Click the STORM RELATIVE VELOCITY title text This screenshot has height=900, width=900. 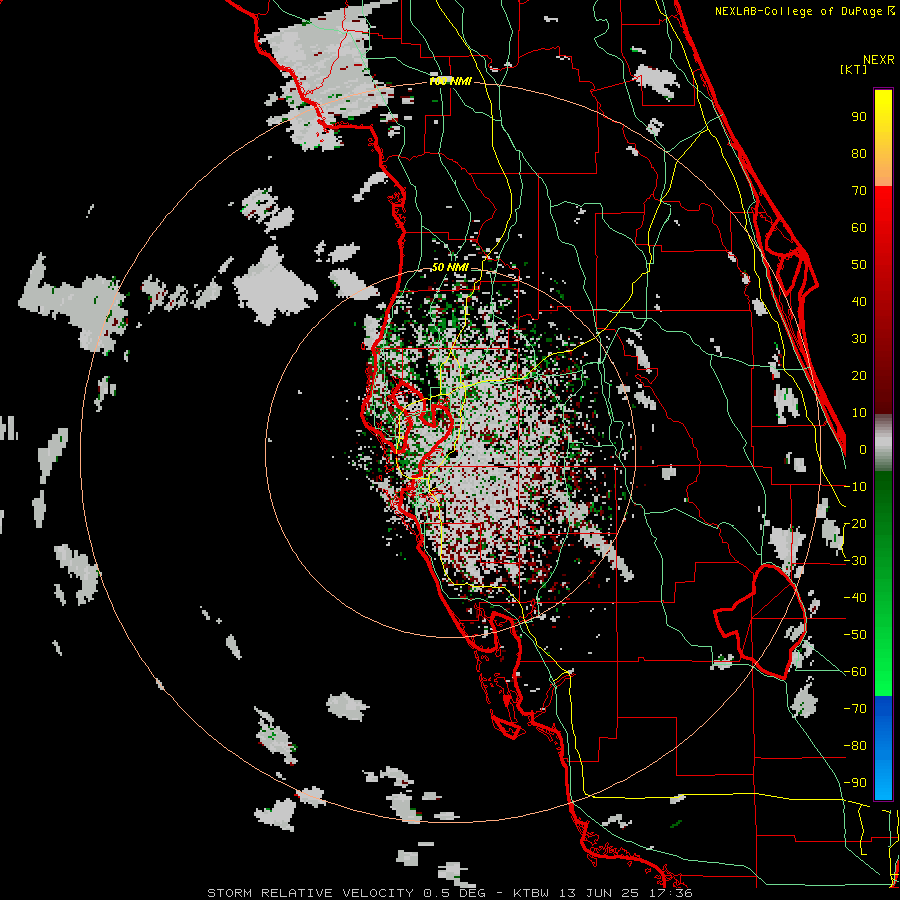[310, 893]
